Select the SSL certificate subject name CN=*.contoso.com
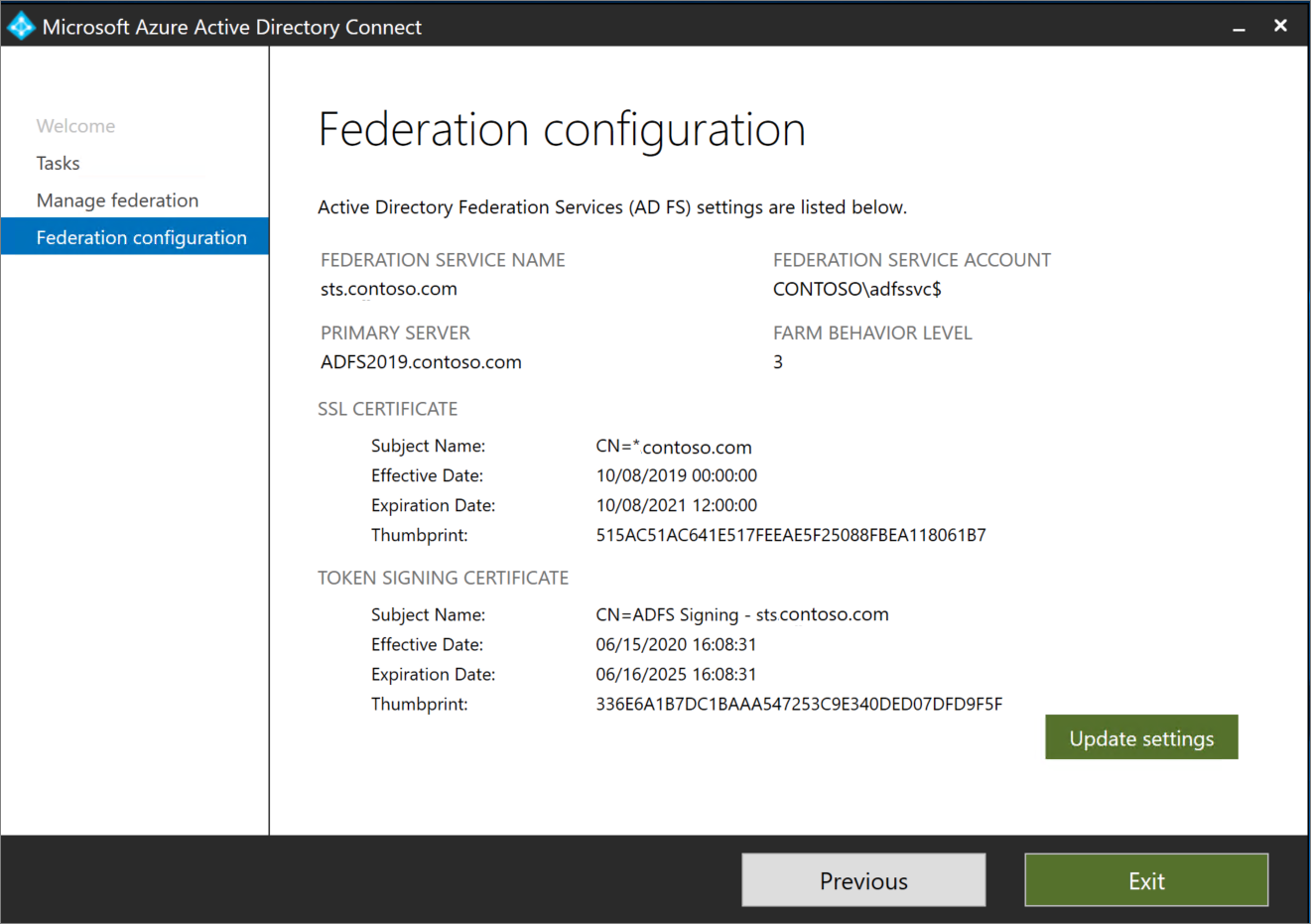The image size is (1311, 924). click(674, 447)
